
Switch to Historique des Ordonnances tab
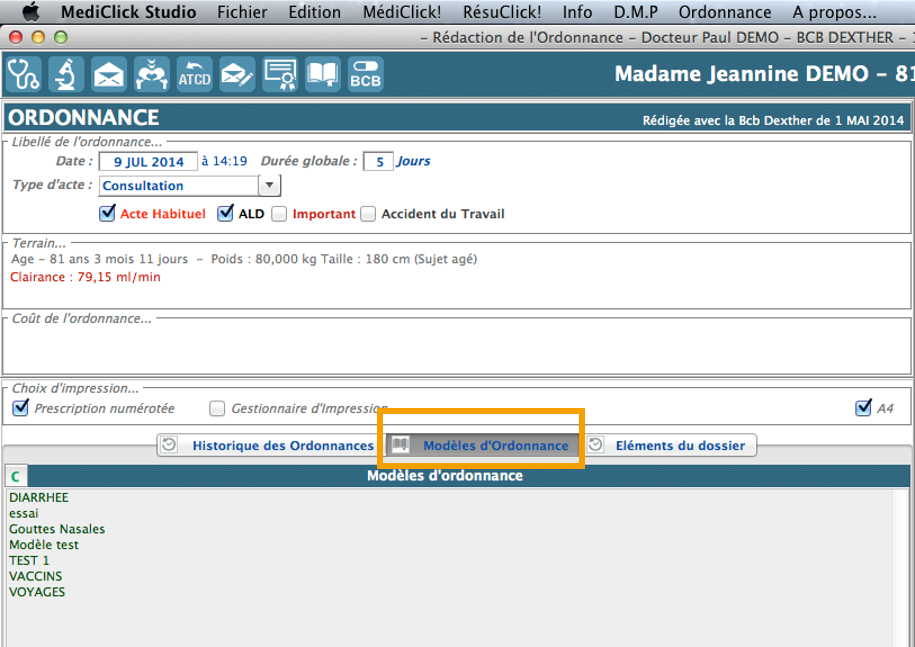click(x=268, y=445)
